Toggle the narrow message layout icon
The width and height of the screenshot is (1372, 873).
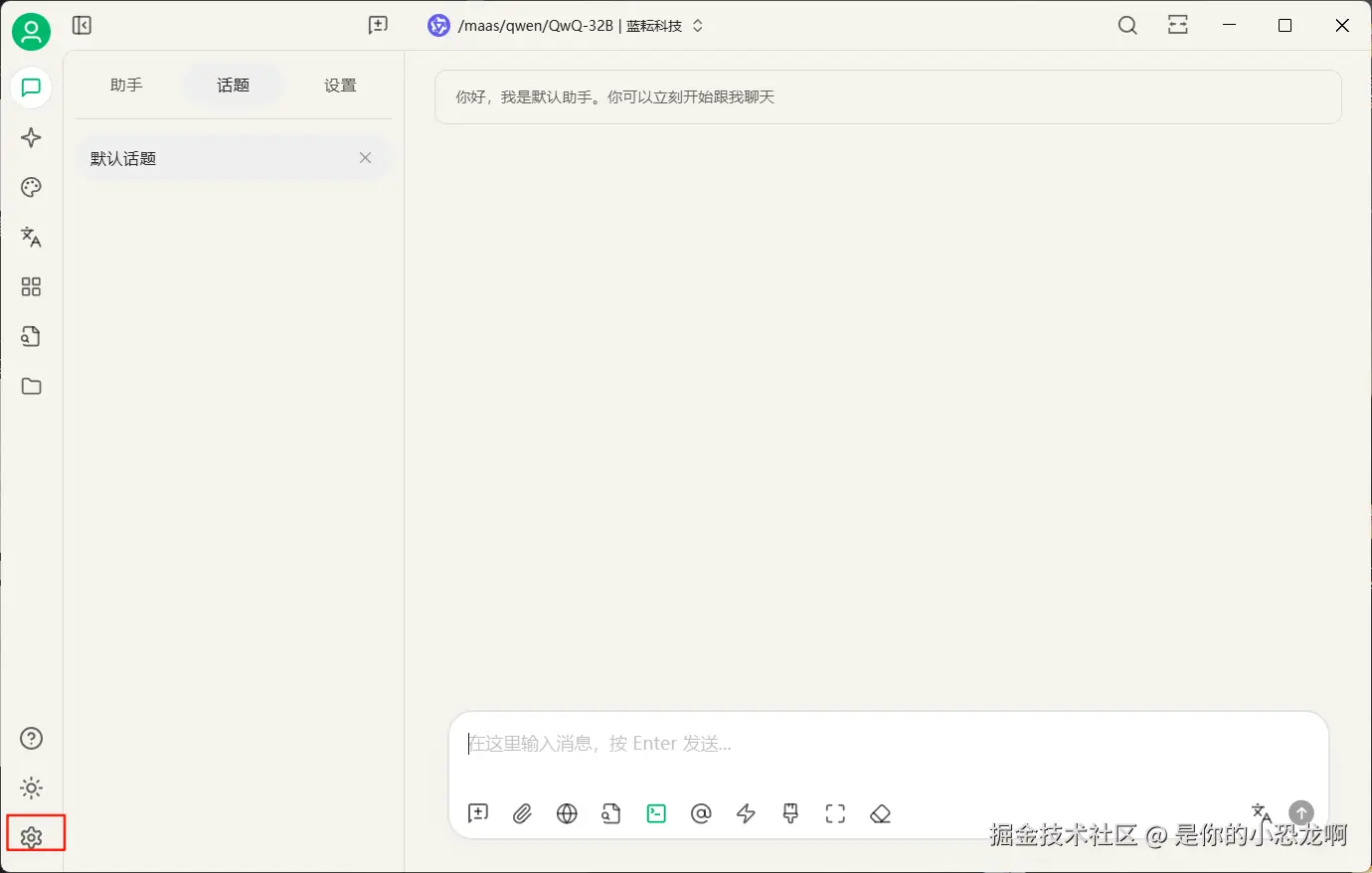click(x=1178, y=26)
